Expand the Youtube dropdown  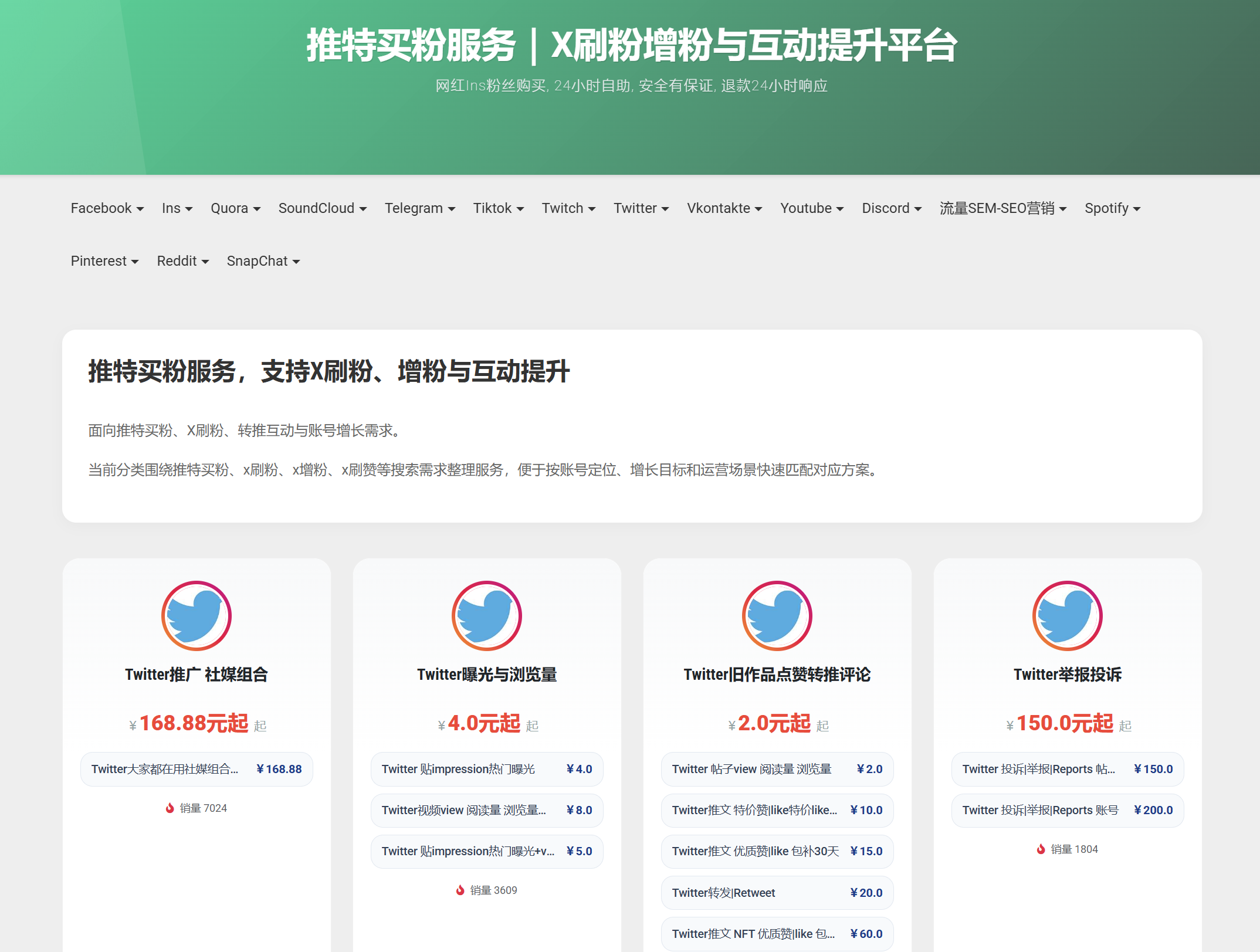pos(811,208)
